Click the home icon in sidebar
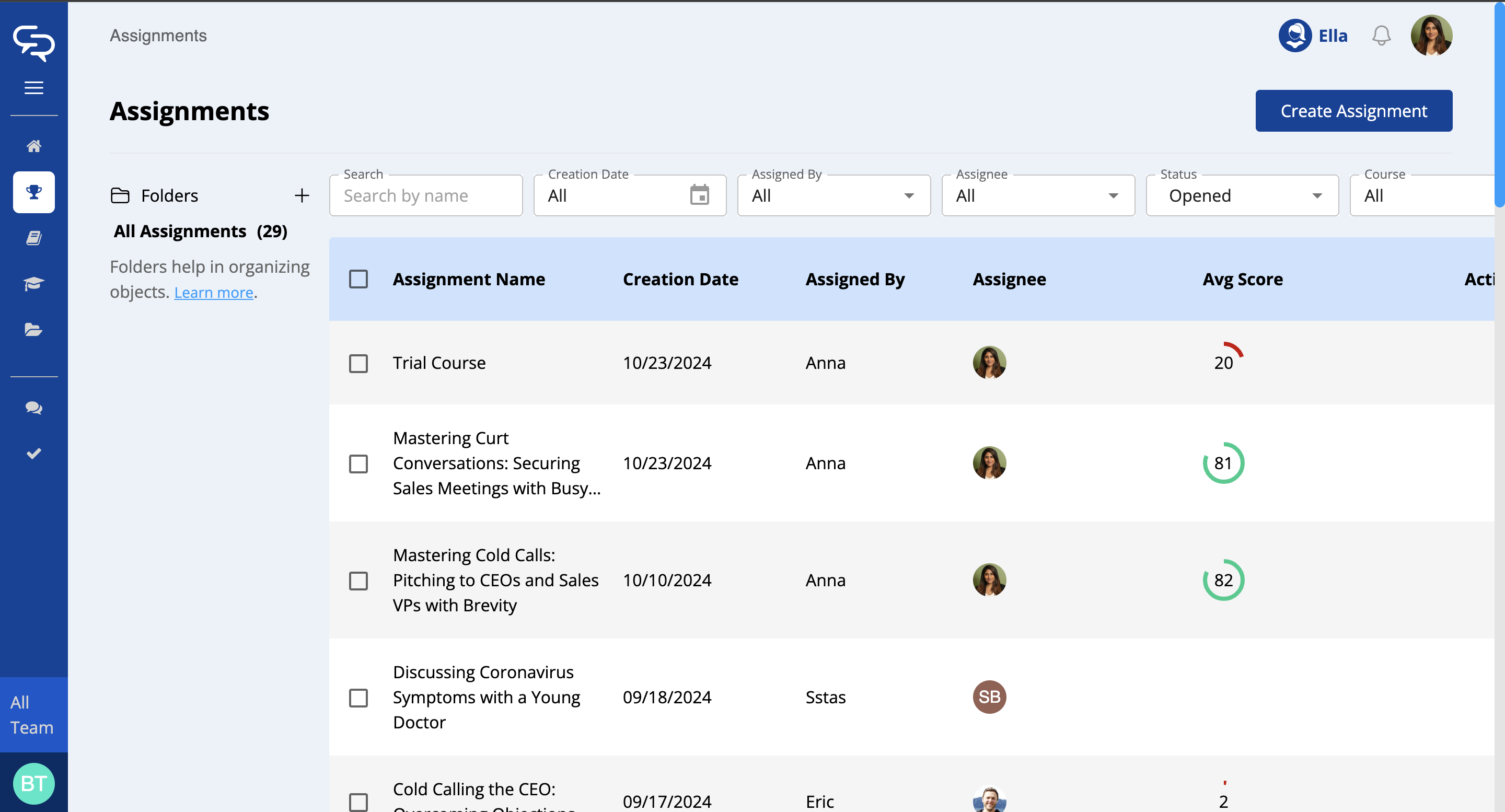 pyautogui.click(x=34, y=146)
